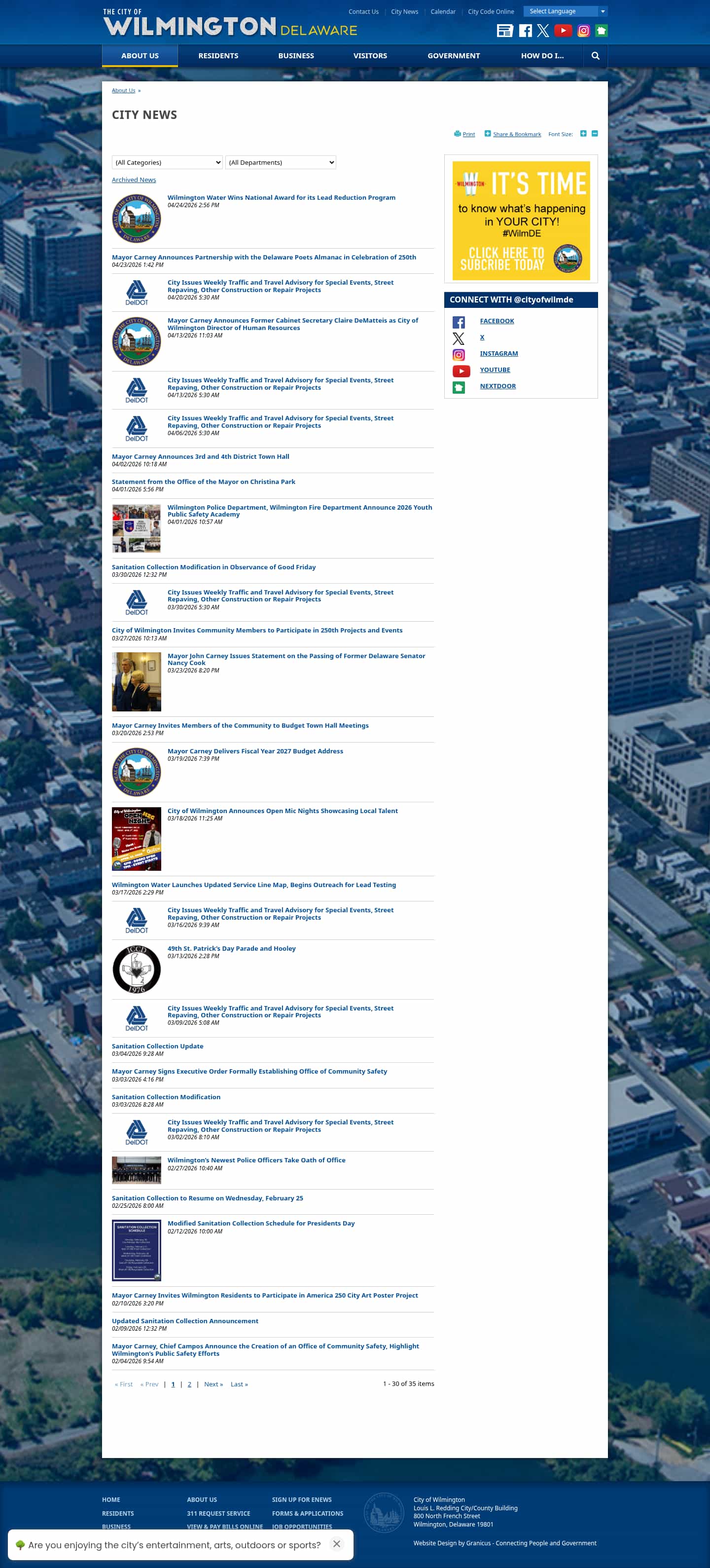This screenshot has width=710, height=1568.
Task: Open Fiscal Year 2027 Budget Address article
Action: [x=255, y=751]
